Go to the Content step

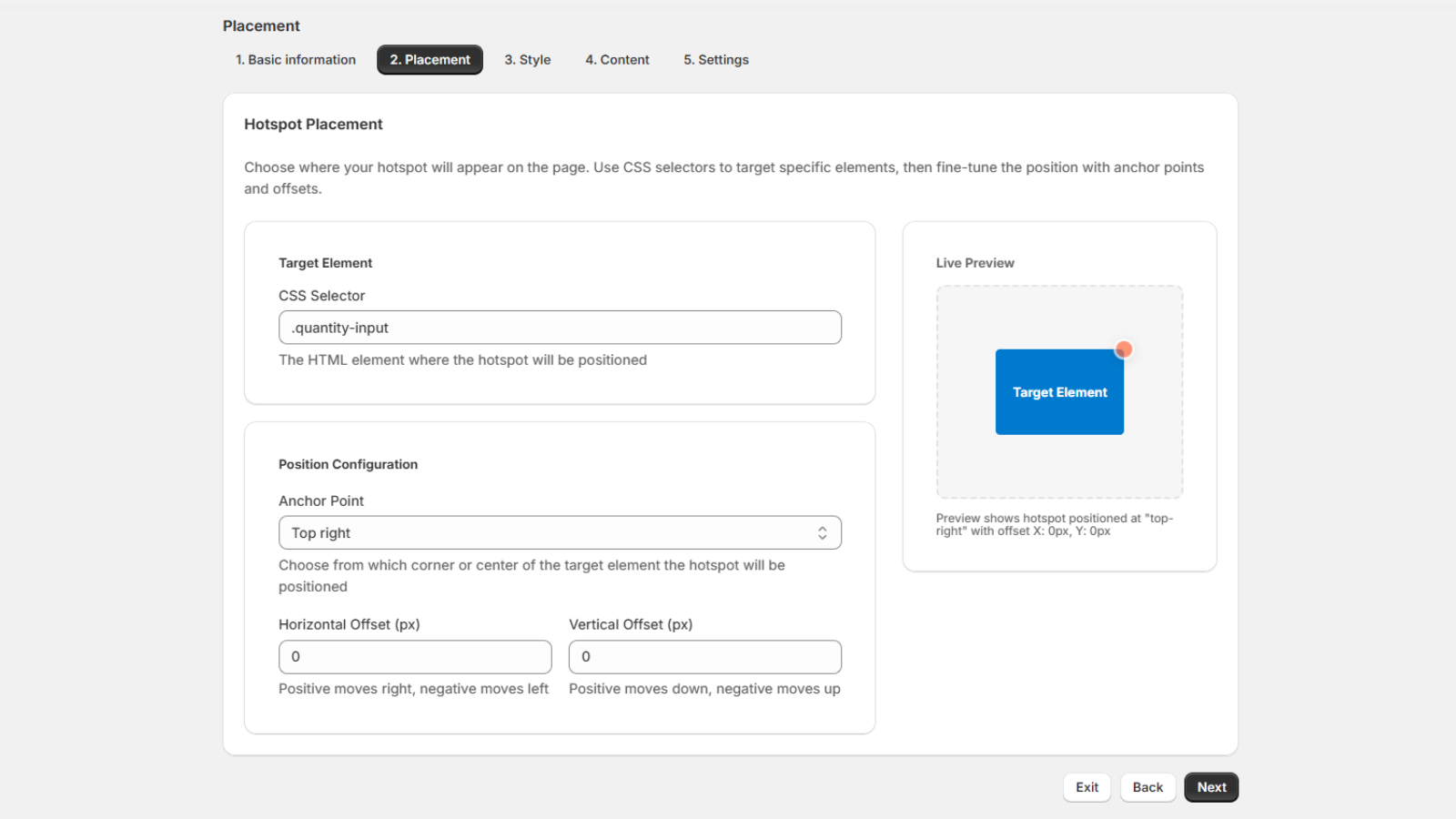click(617, 59)
